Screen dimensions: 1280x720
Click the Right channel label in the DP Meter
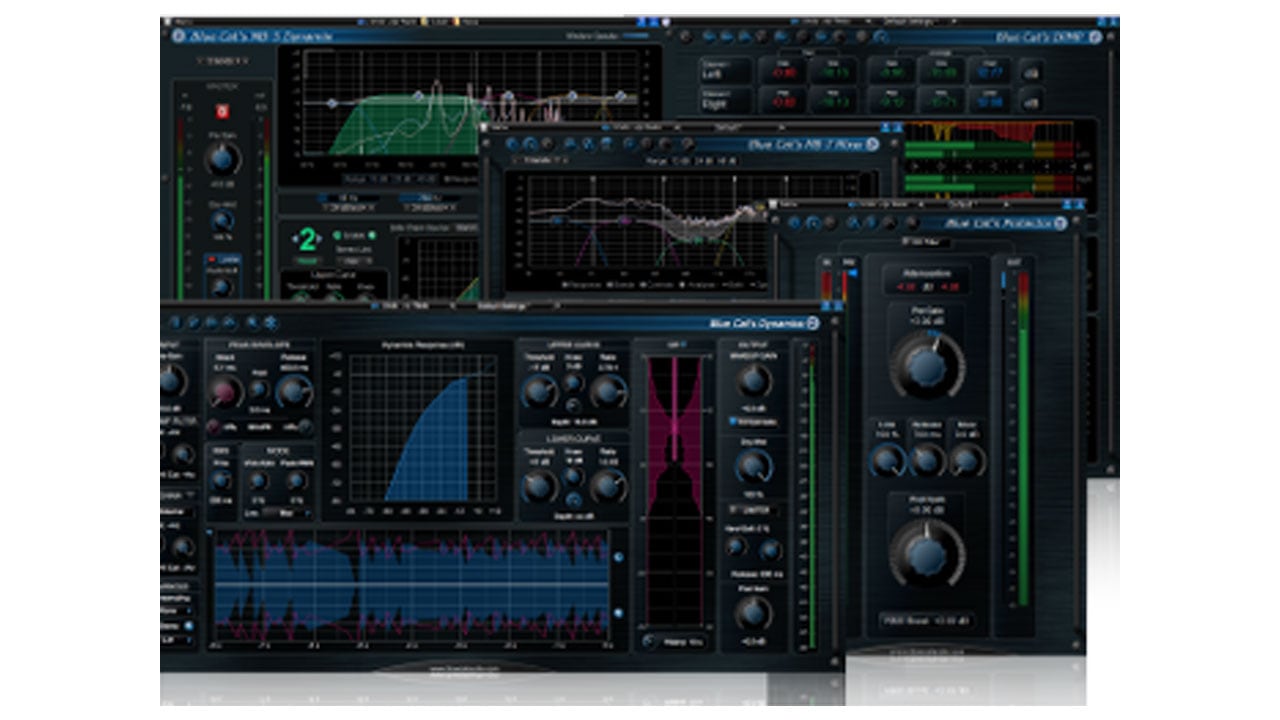pos(724,101)
